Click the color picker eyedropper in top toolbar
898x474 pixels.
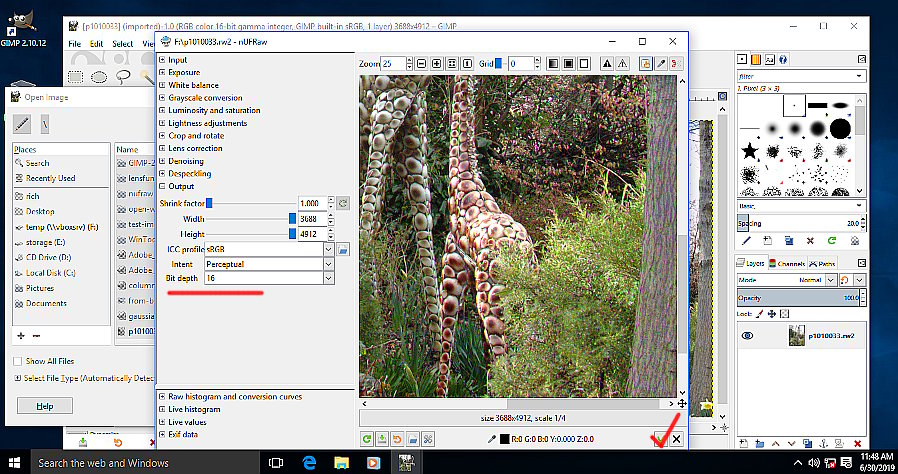[660, 64]
